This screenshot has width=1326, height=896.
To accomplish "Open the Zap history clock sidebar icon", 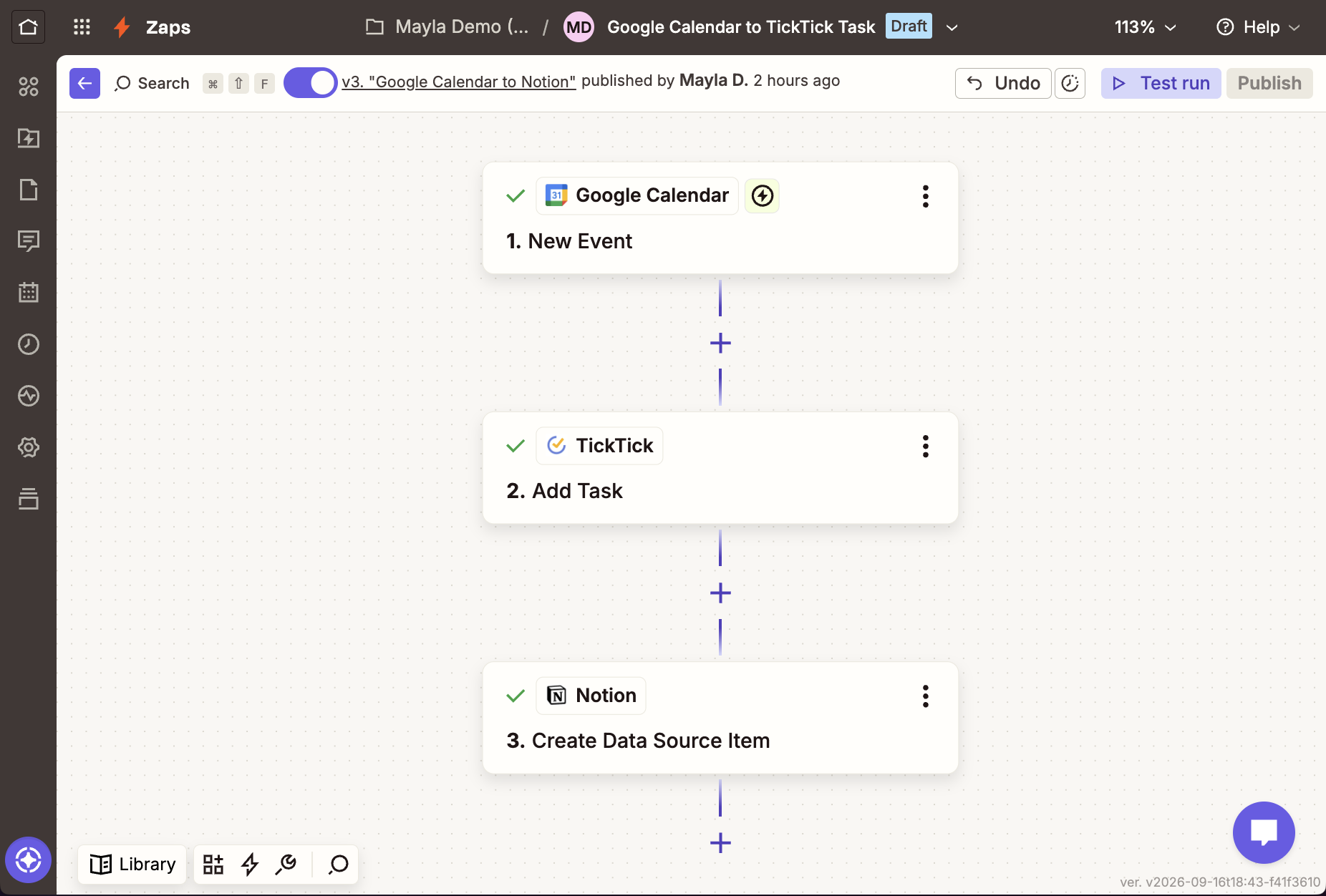I will 28,344.
